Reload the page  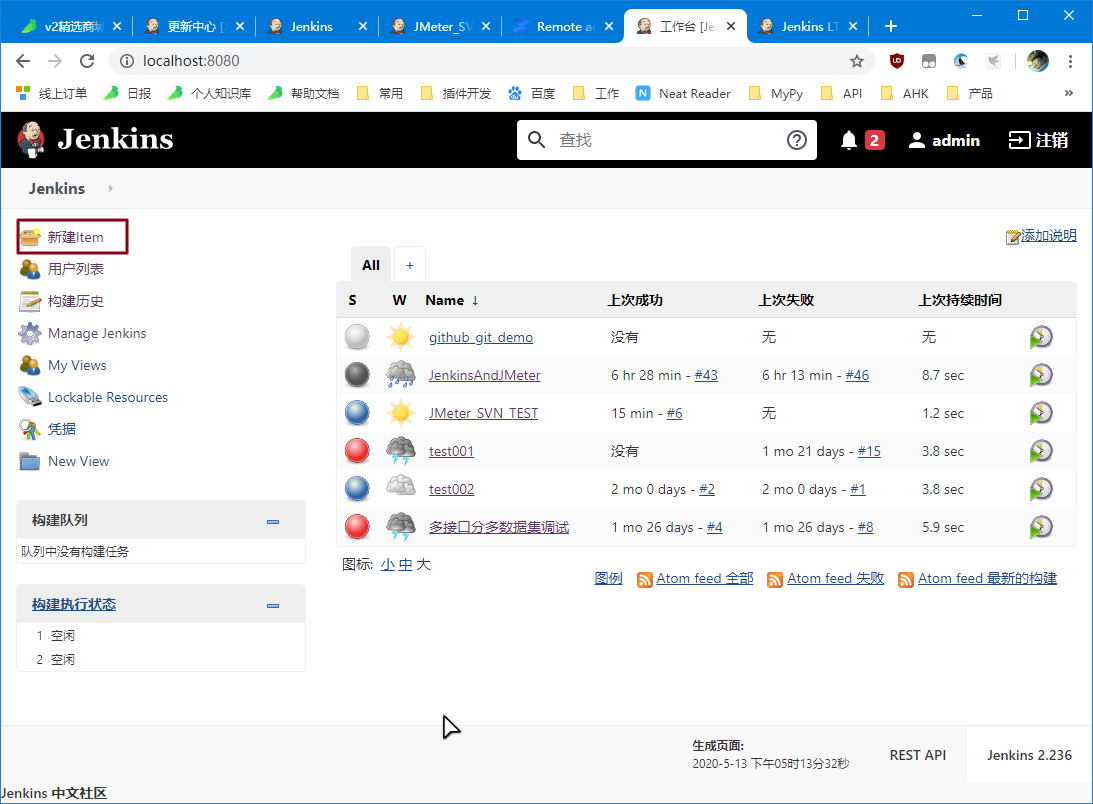click(x=87, y=61)
